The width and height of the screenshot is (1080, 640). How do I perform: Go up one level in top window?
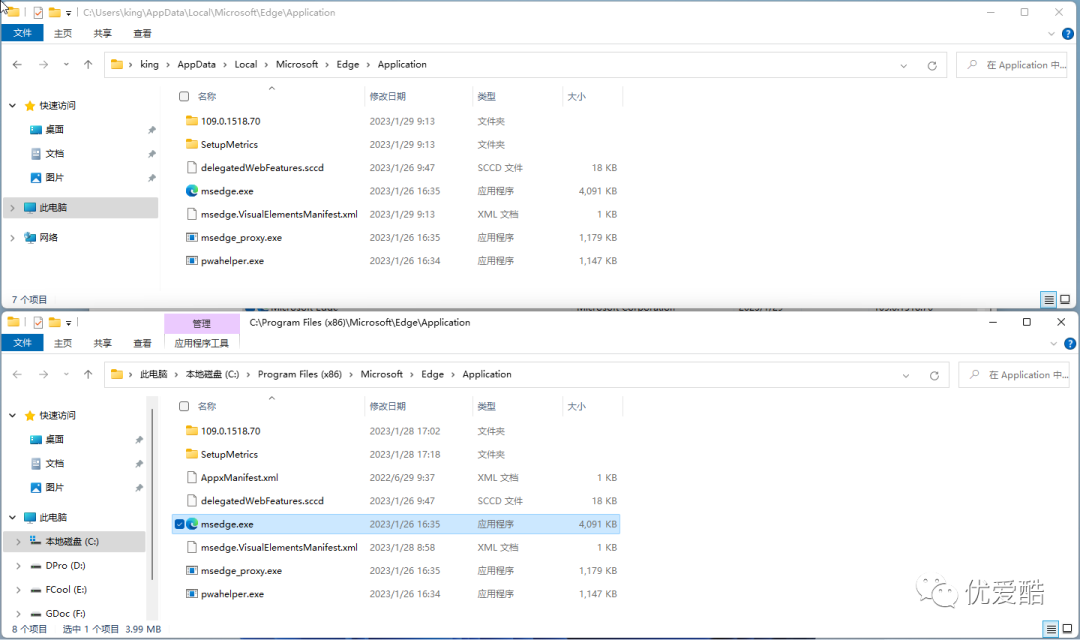[88, 65]
